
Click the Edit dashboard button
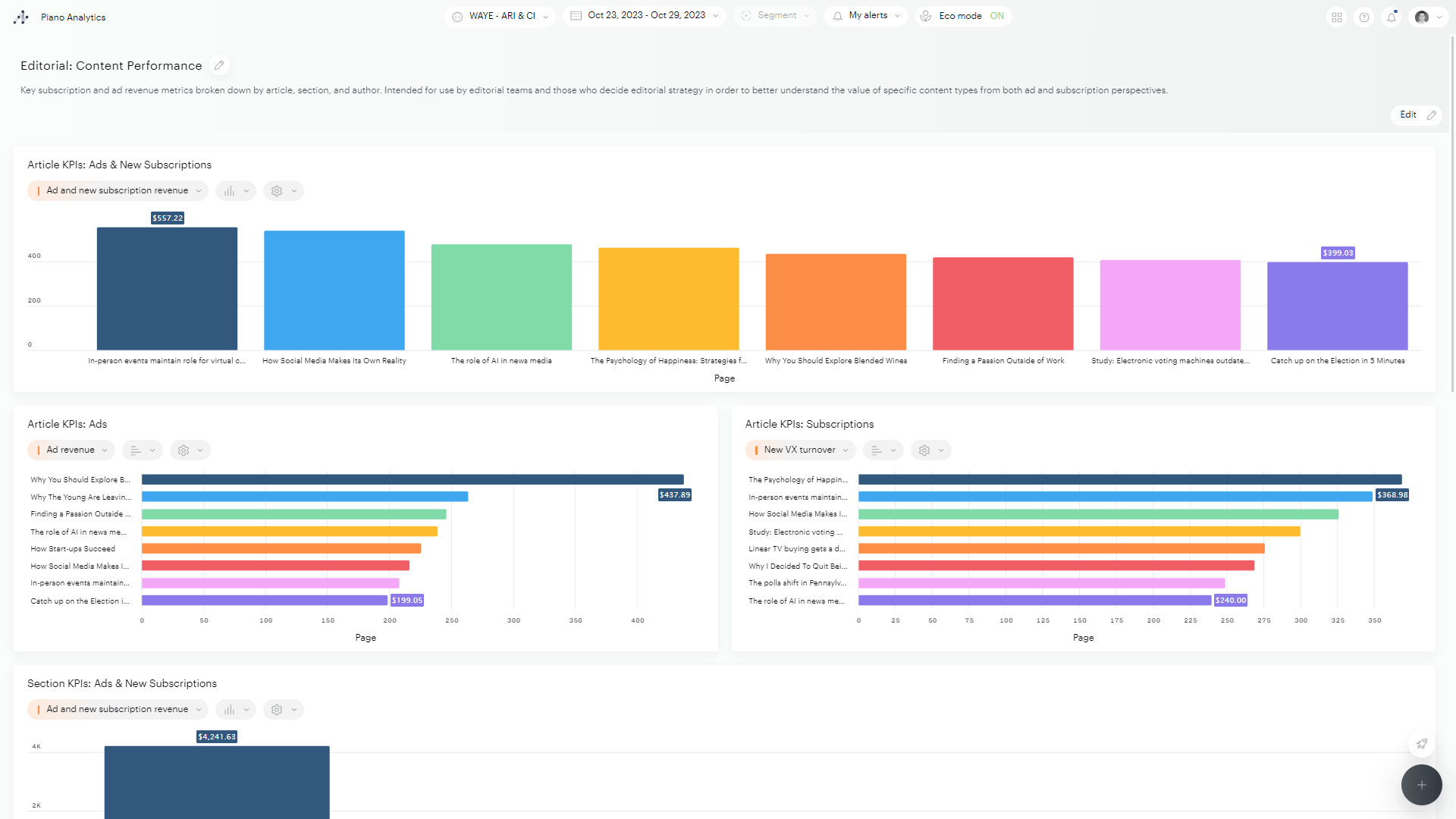(1417, 115)
